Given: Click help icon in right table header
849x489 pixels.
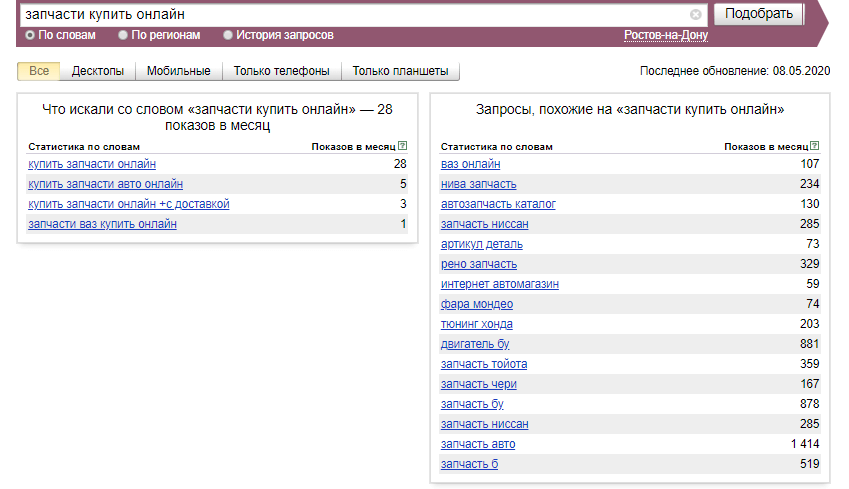Looking at the screenshot, I should pyautogui.click(x=815, y=146).
